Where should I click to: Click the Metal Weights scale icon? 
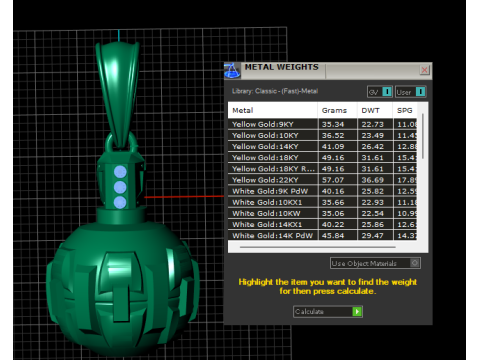point(232,71)
